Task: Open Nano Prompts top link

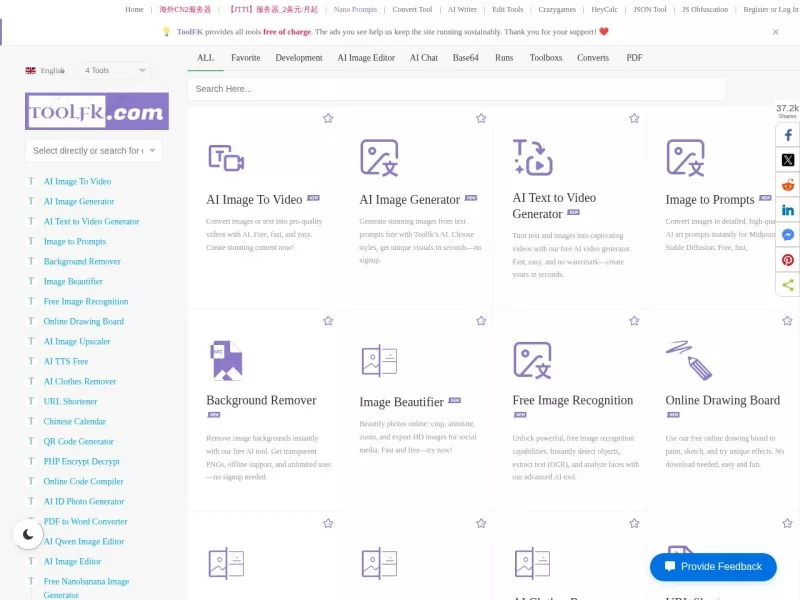Action: point(355,9)
